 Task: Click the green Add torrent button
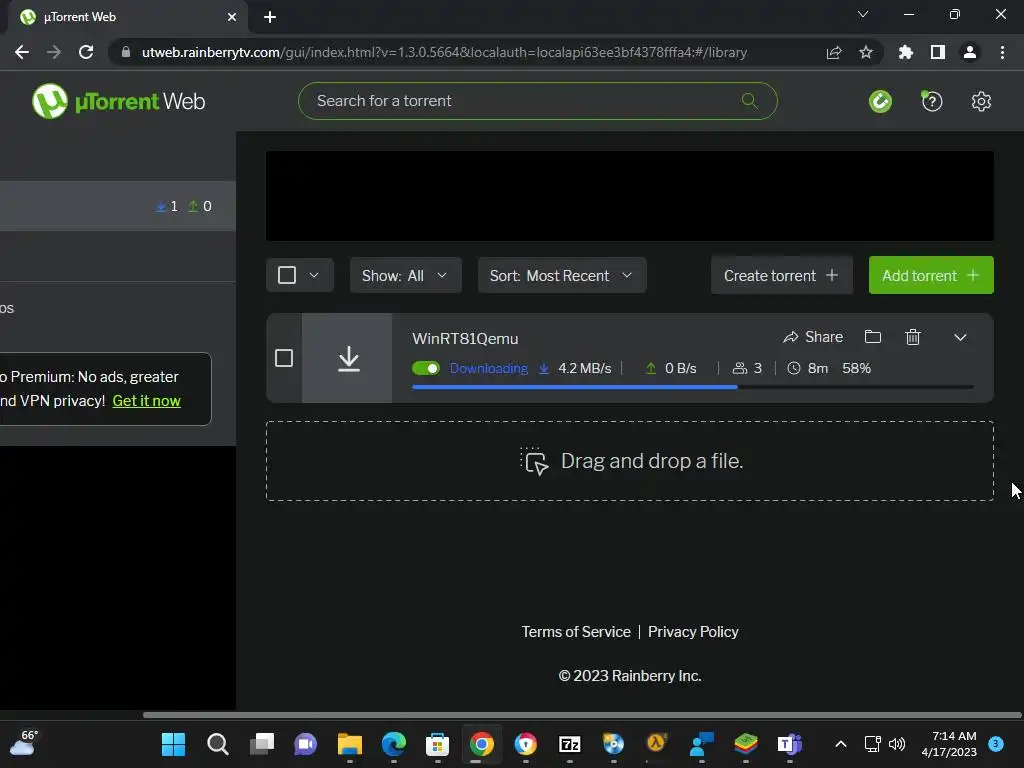tap(931, 276)
